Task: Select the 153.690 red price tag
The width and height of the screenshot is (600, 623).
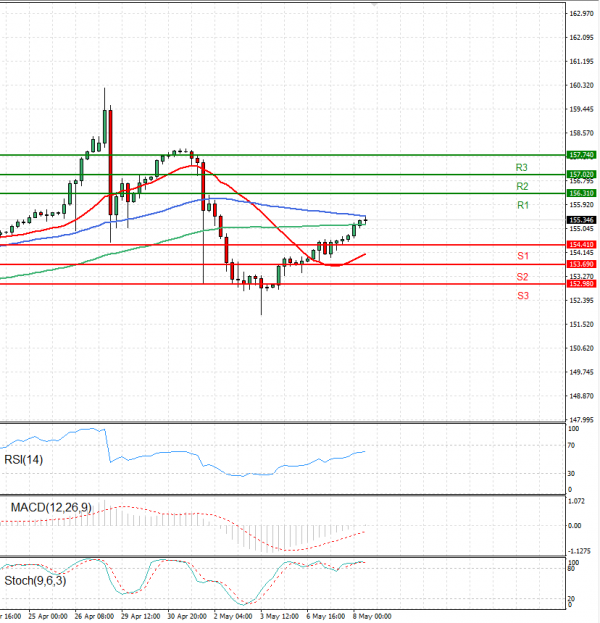Action: [581, 264]
